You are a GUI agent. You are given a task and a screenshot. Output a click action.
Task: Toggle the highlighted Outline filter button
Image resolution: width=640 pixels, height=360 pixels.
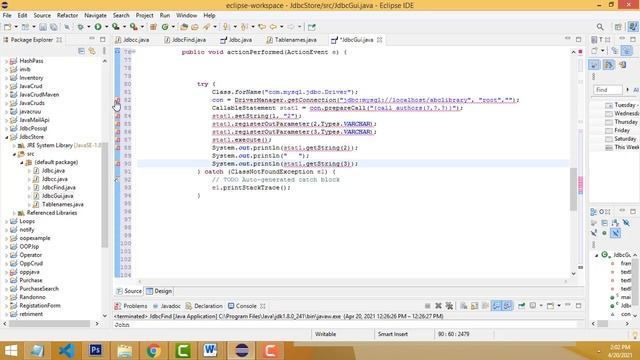pos(615,233)
